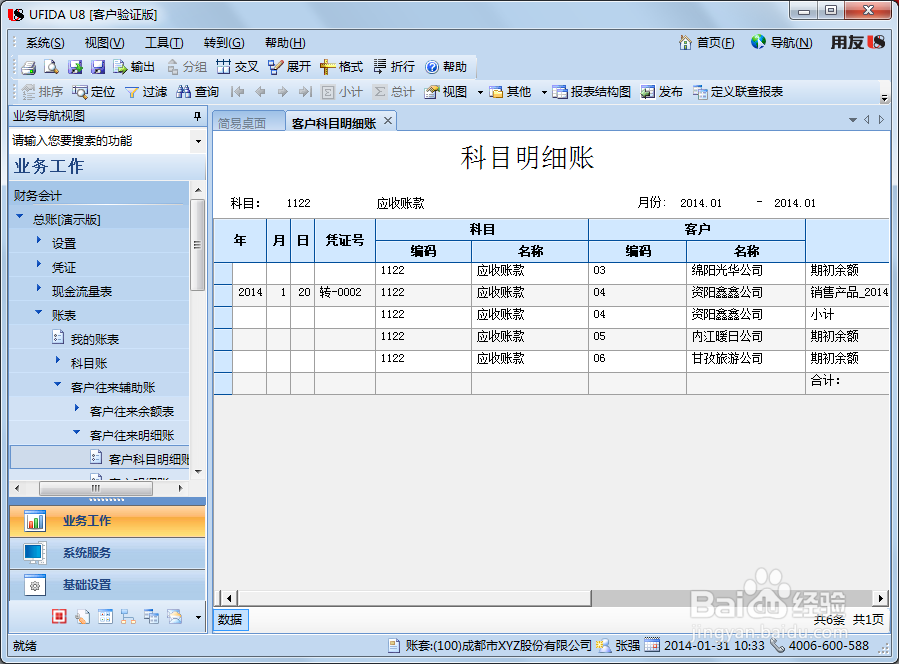This screenshot has height=664, width=899.
Task: Click the 发布 publish button
Action: (662, 92)
